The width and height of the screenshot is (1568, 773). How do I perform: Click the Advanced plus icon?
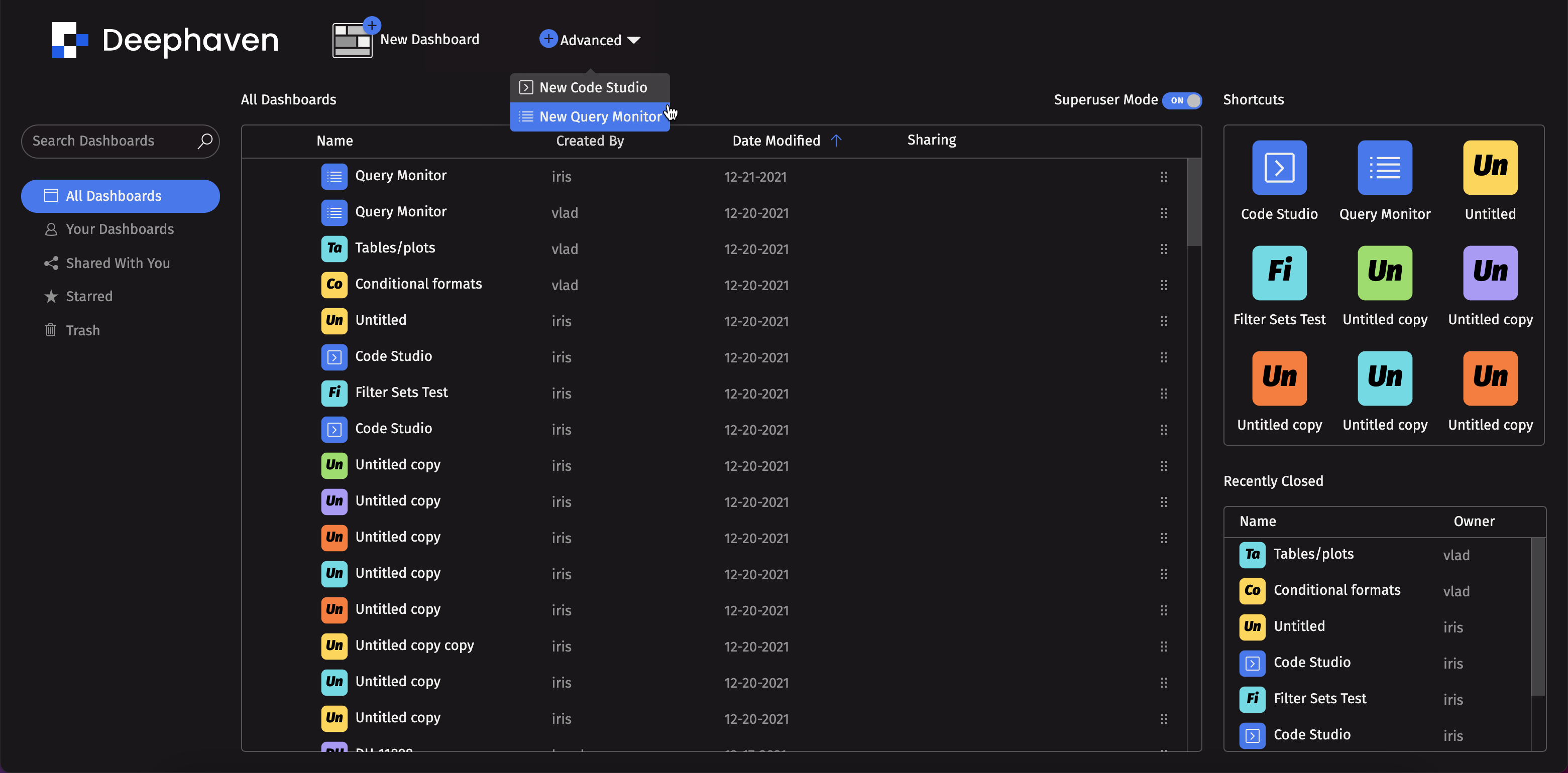tap(548, 39)
